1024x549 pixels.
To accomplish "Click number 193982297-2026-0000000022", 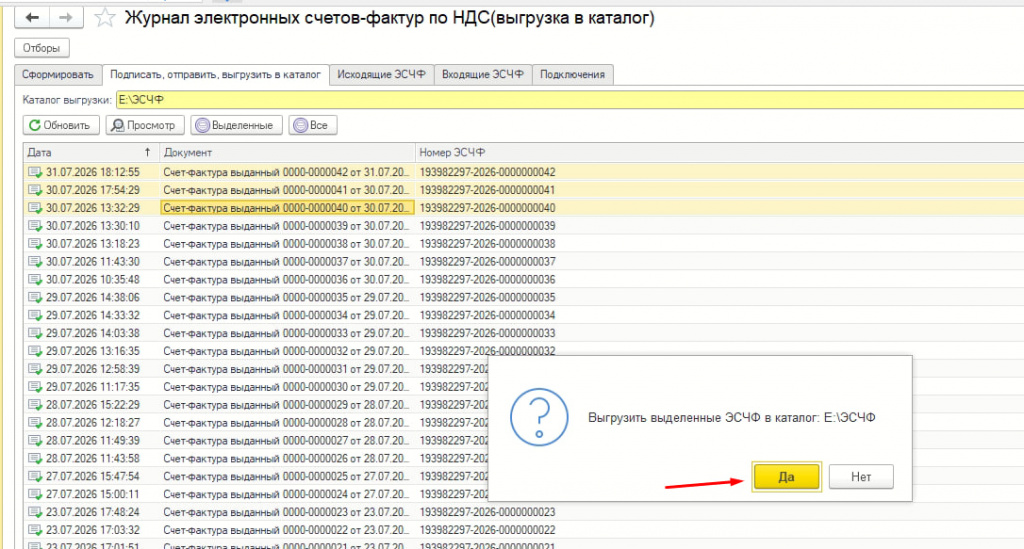I will 487,530.
